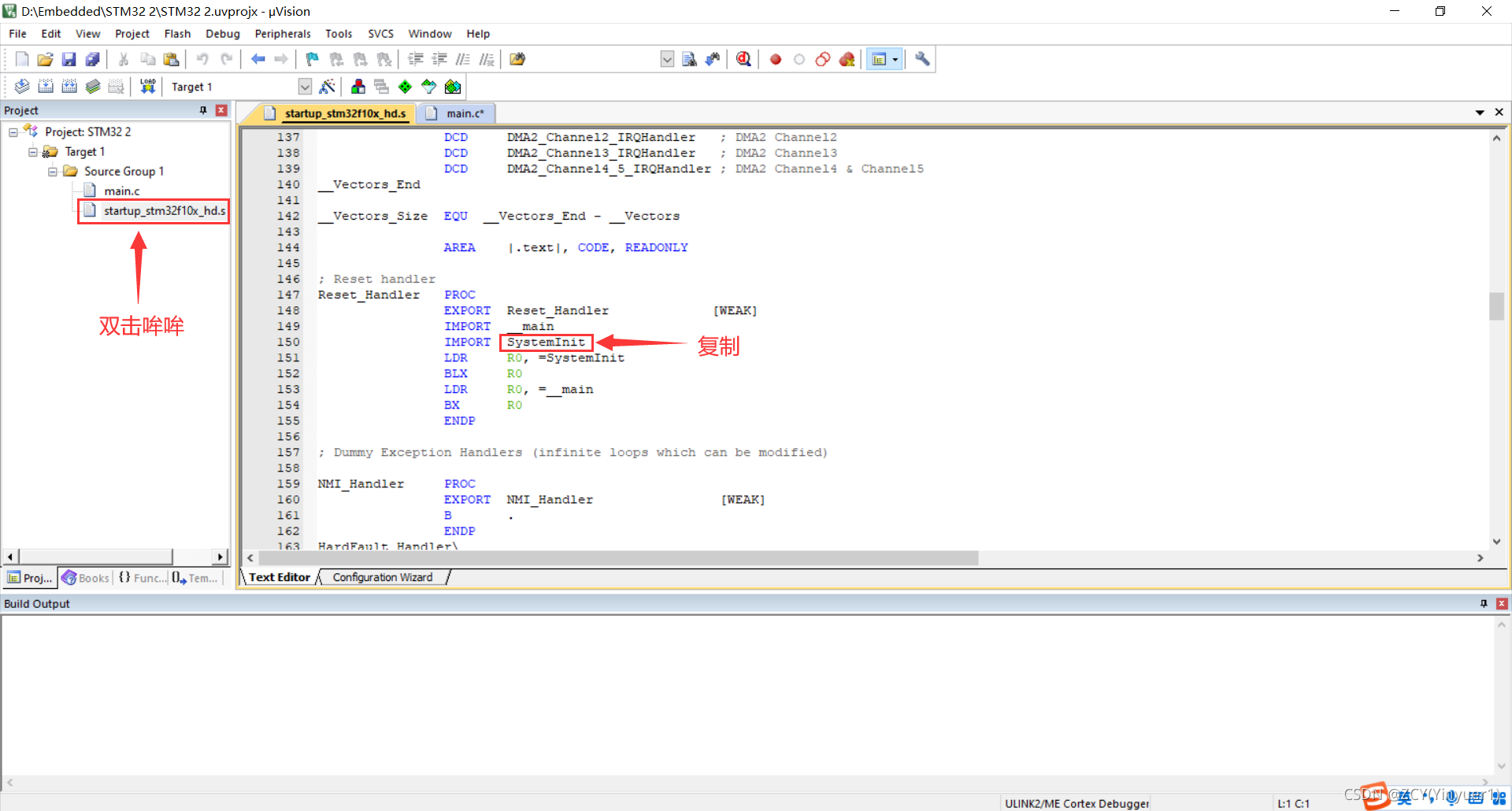The height and width of the screenshot is (811, 1512).
Task: Disable all breakpoints icon
Action: (x=823, y=59)
